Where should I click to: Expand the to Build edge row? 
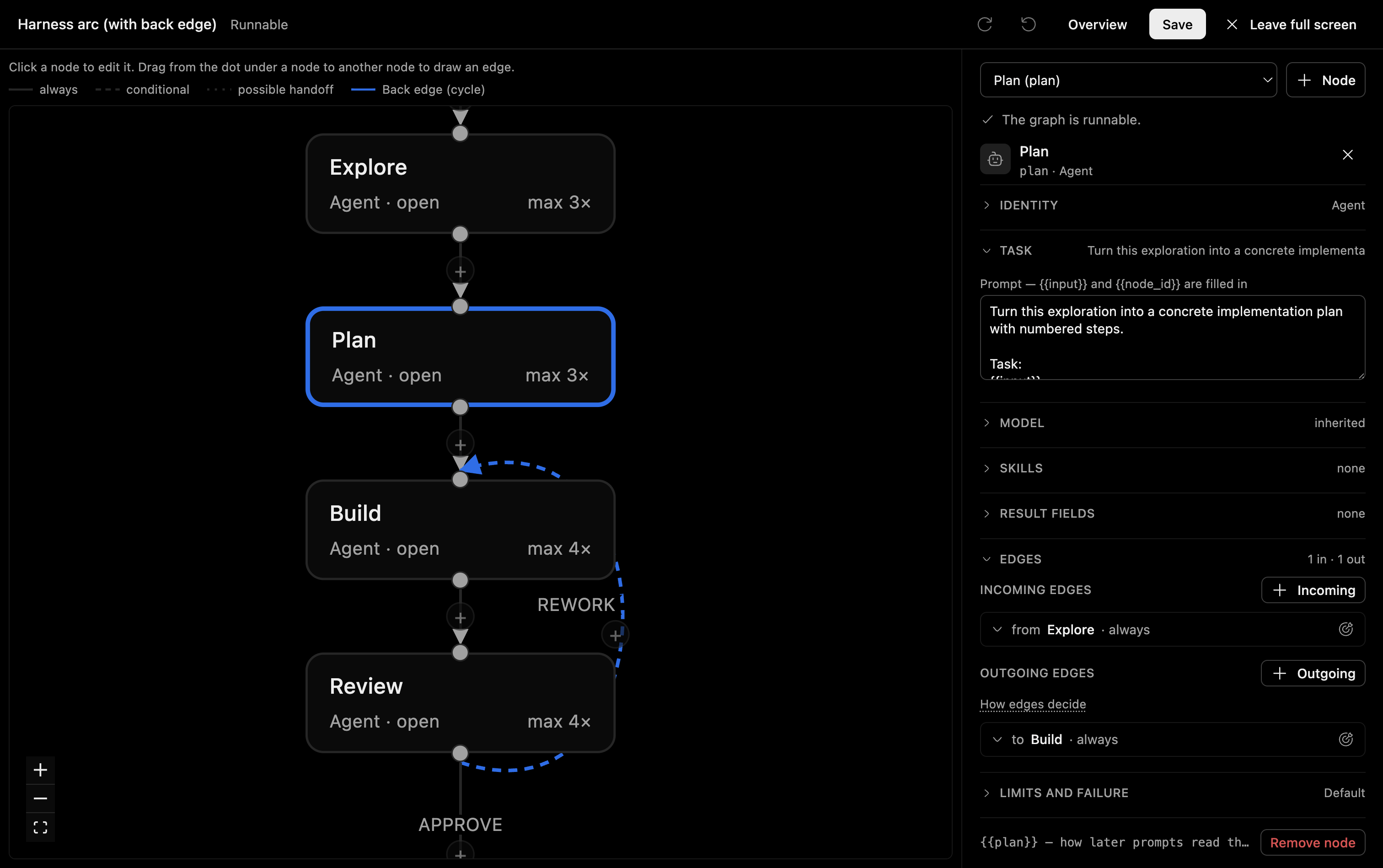[x=1172, y=739]
